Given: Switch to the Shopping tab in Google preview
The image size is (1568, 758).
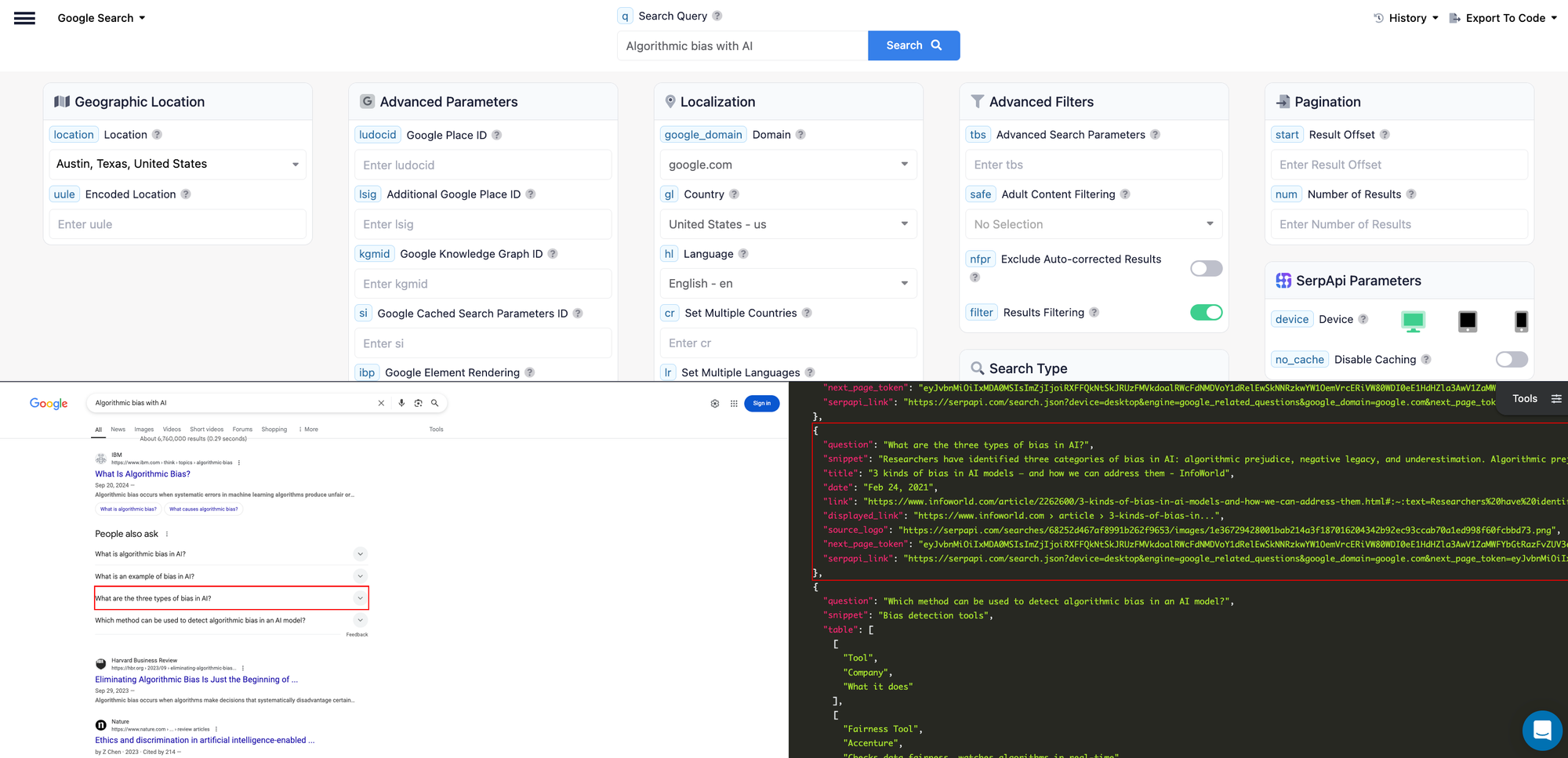Looking at the screenshot, I should tap(274, 430).
